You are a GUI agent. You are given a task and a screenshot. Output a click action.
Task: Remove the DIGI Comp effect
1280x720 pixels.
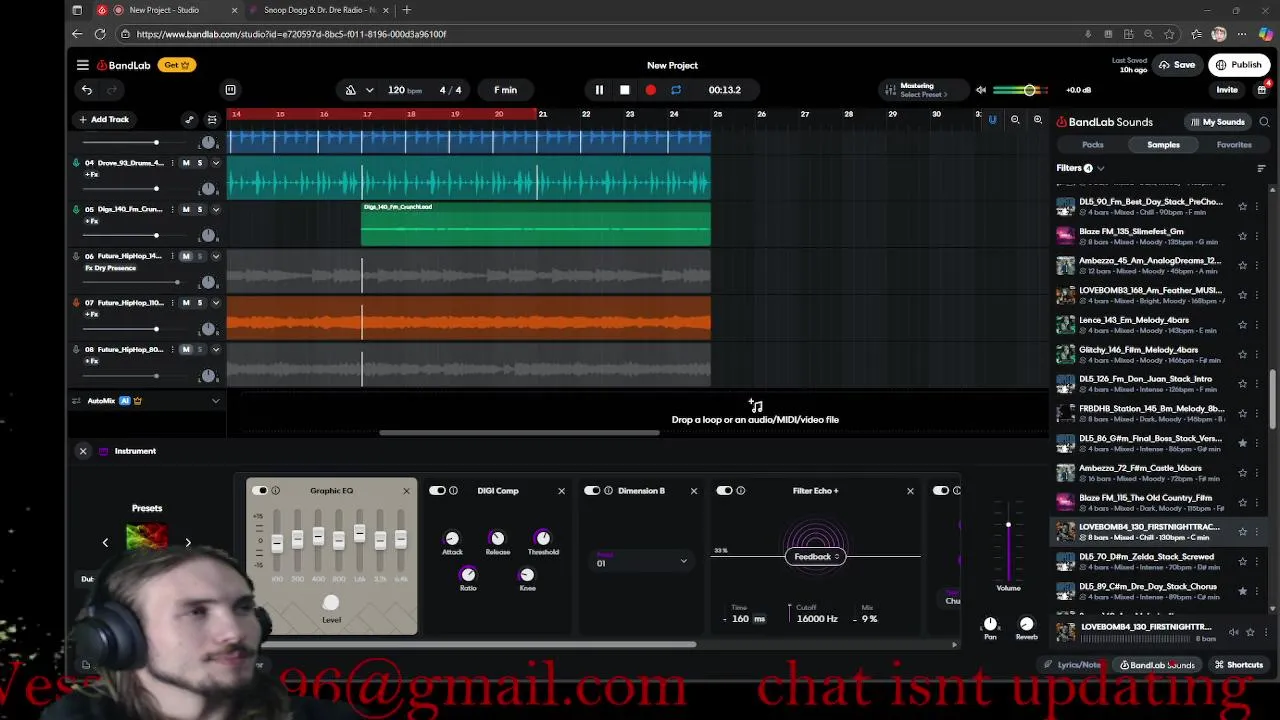point(561,491)
